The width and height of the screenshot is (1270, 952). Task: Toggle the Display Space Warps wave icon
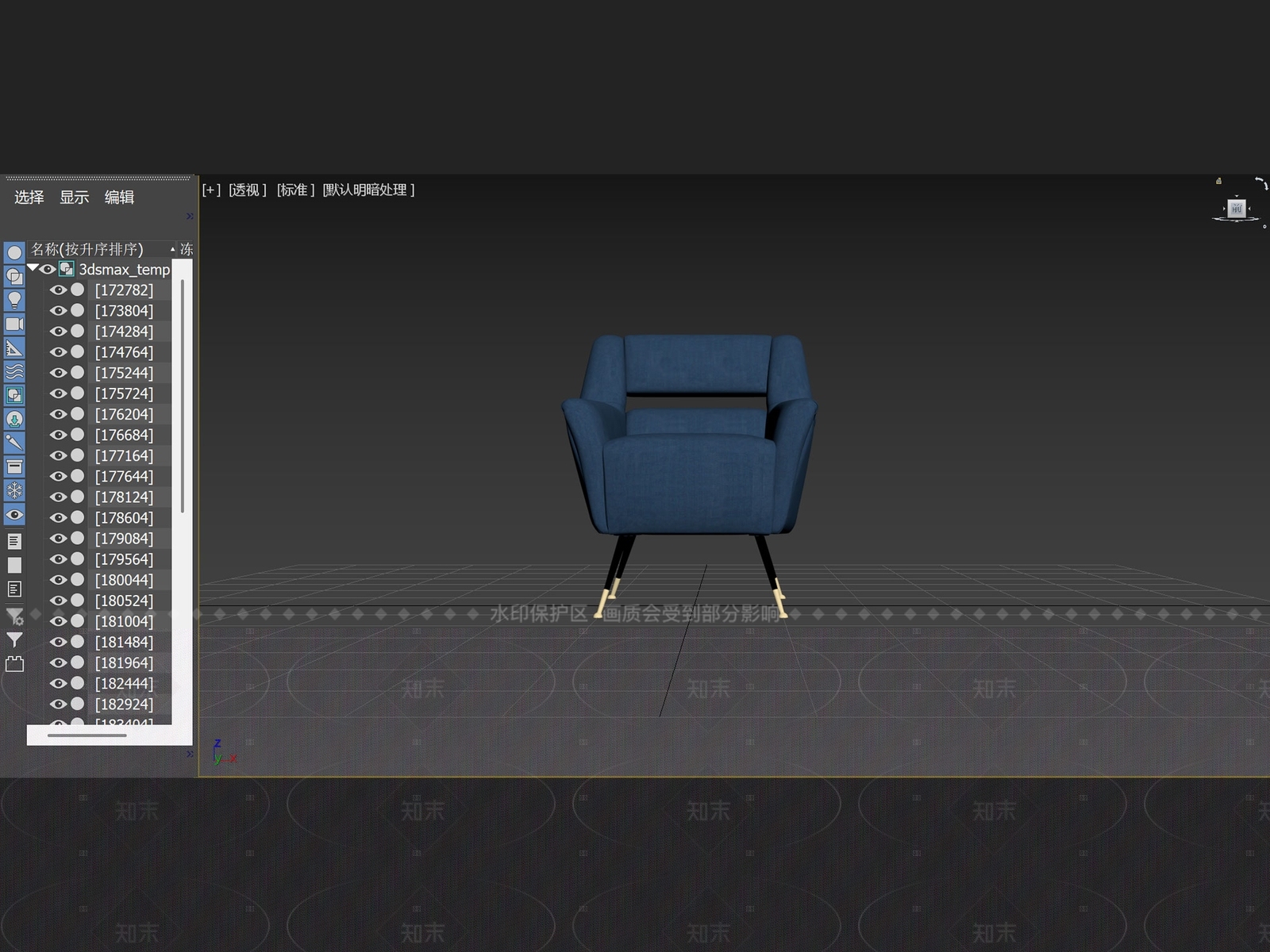click(14, 372)
